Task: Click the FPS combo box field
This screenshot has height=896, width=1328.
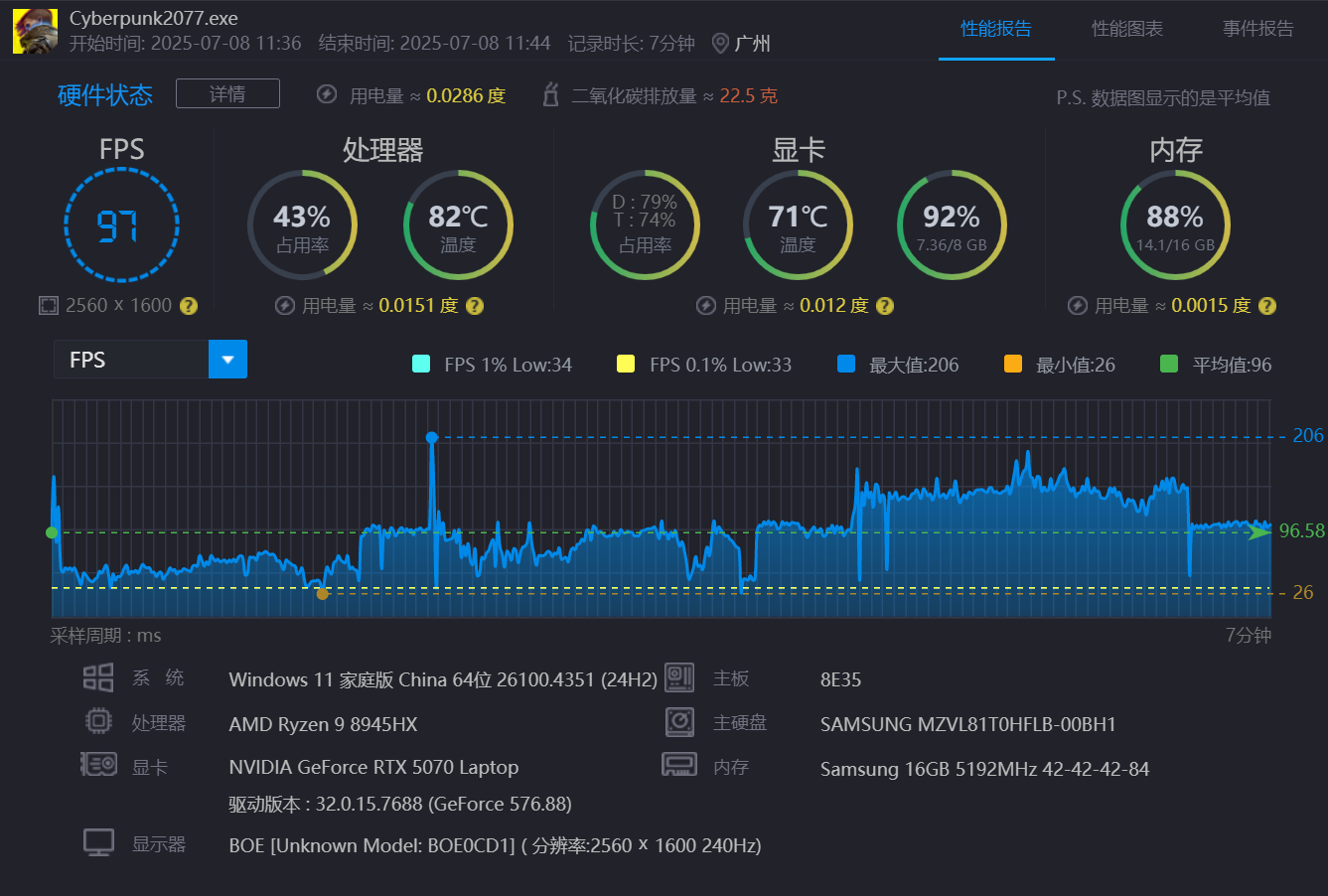Action: [x=150, y=360]
